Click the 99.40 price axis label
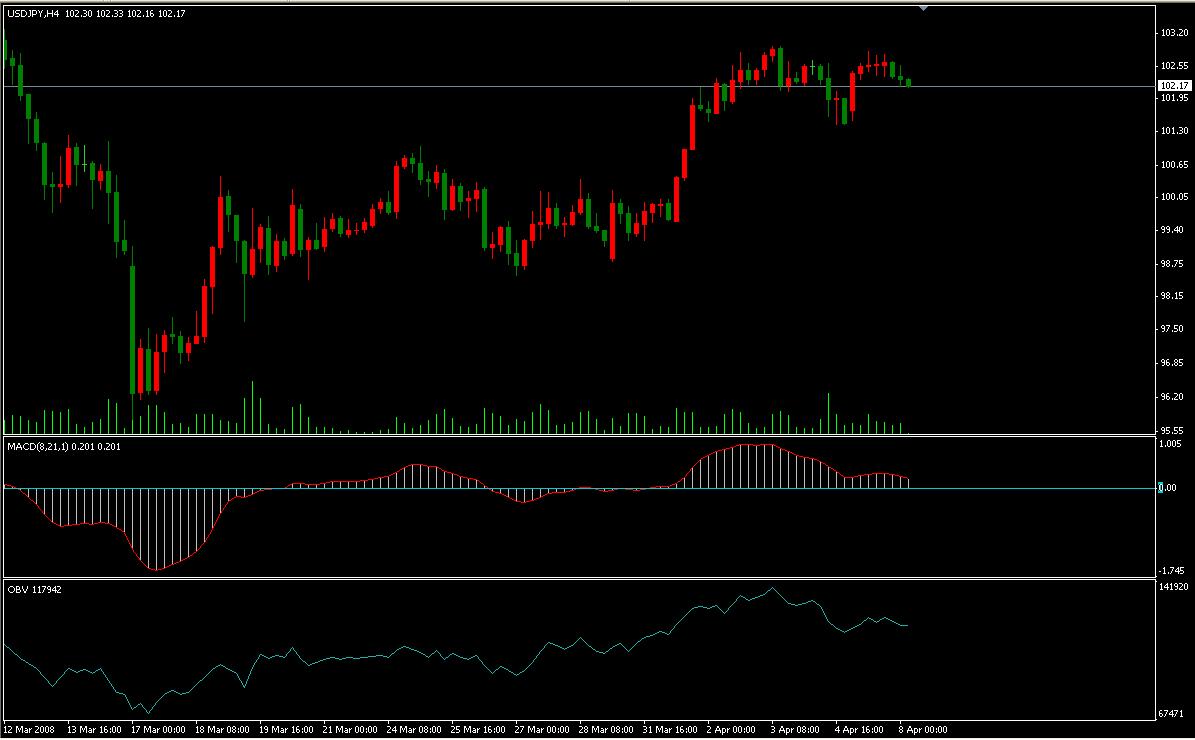This screenshot has height=740, width=1195. (x=1174, y=229)
